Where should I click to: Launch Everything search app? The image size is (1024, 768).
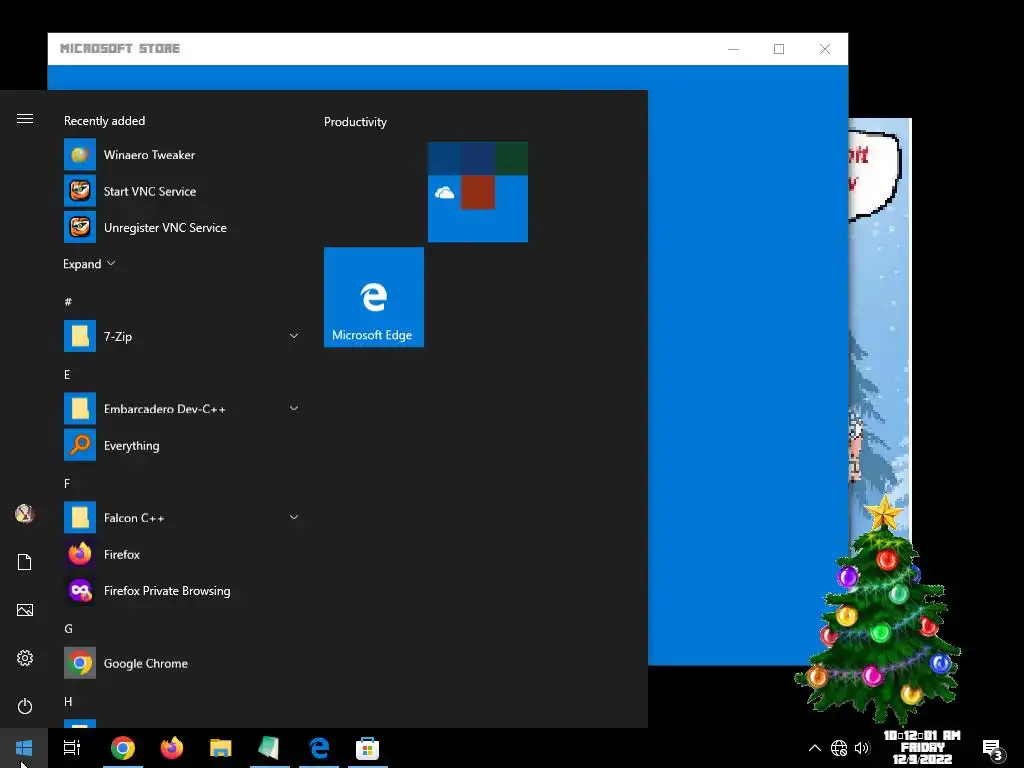coord(181,445)
